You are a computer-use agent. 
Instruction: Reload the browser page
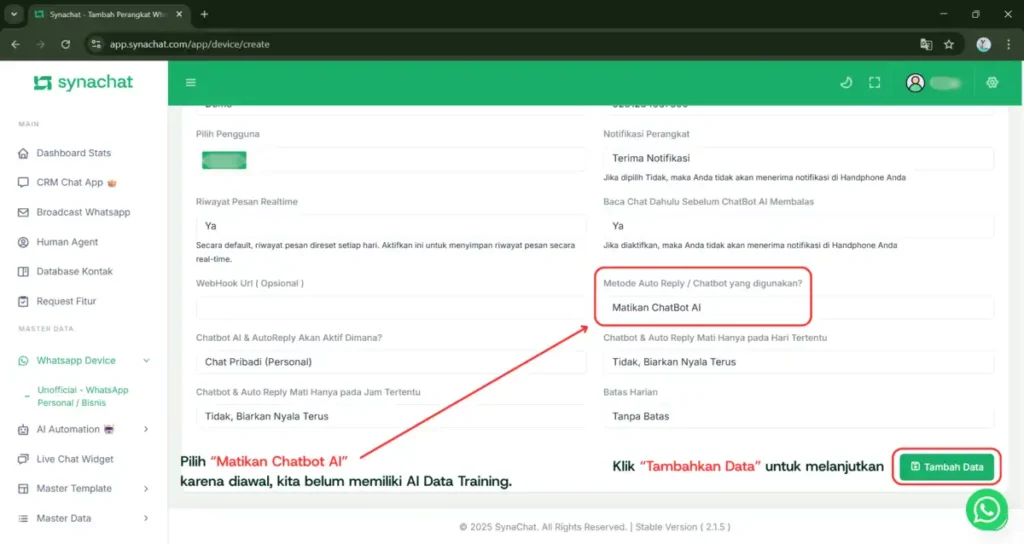pos(65,44)
